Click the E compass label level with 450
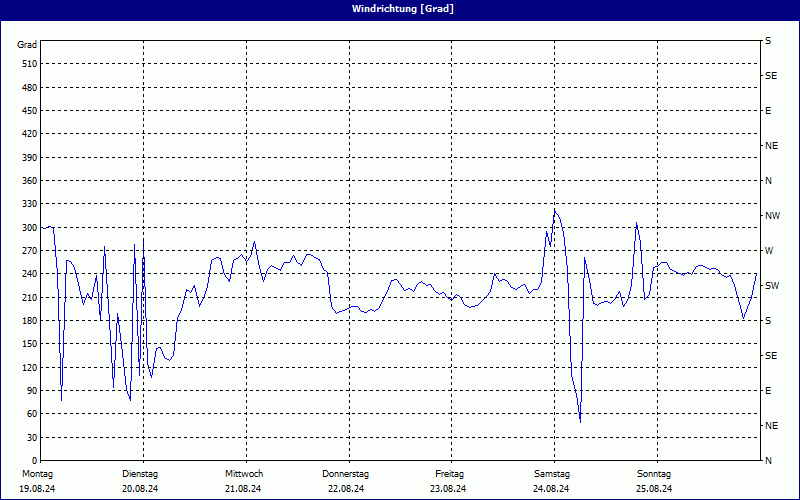Screen dimensions: 800x500 768,111
